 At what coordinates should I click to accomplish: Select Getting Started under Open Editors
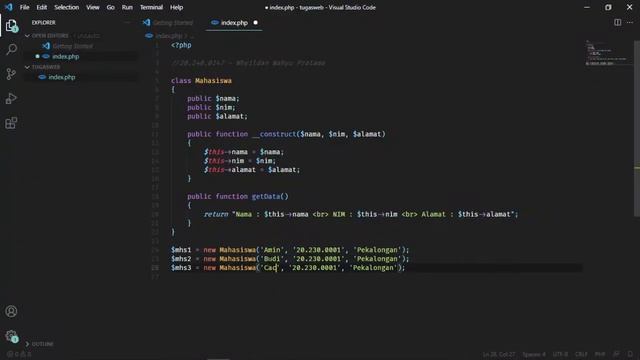point(73,46)
